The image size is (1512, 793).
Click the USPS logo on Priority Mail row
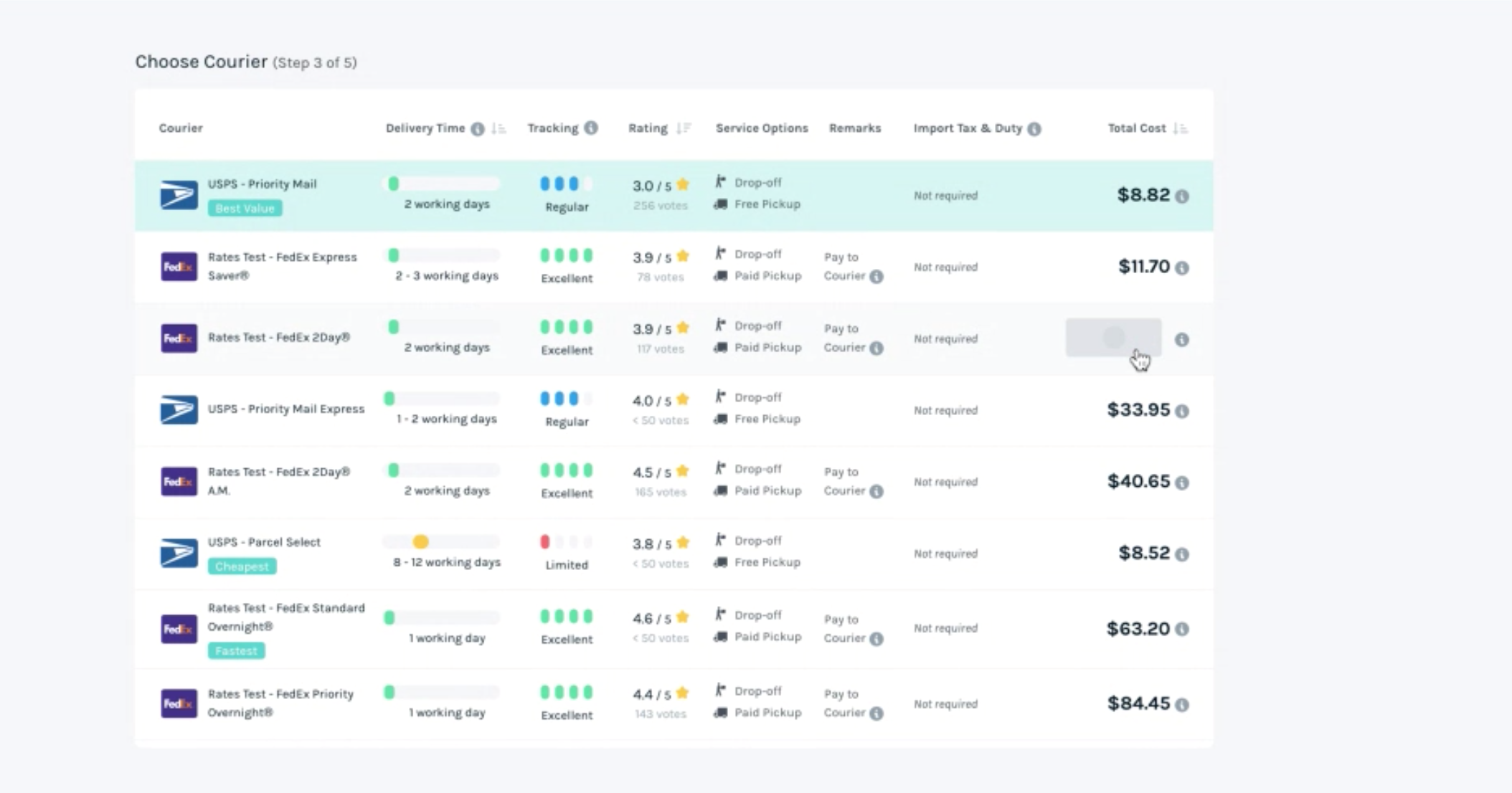click(179, 195)
